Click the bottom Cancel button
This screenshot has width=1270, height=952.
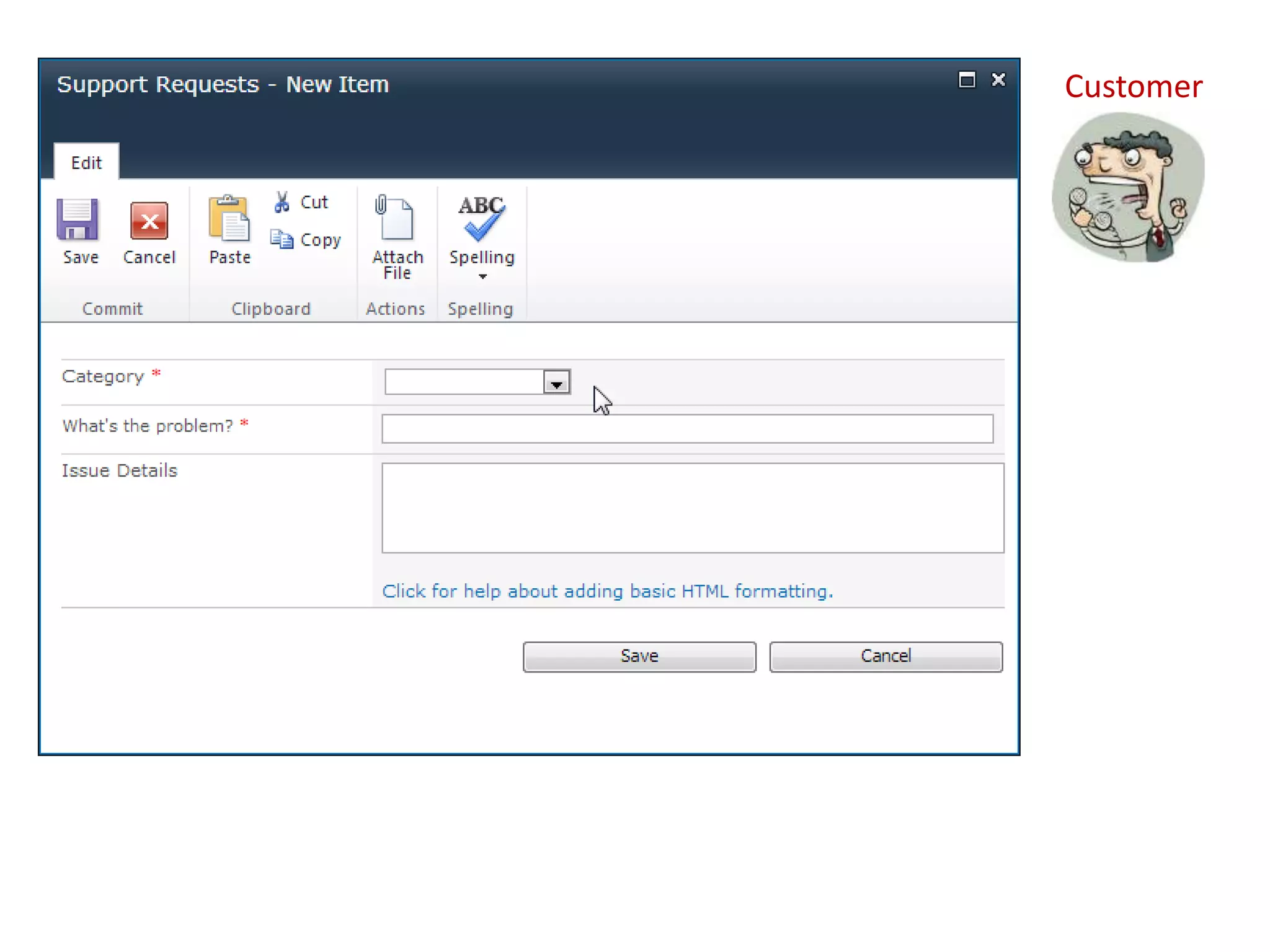coord(886,656)
